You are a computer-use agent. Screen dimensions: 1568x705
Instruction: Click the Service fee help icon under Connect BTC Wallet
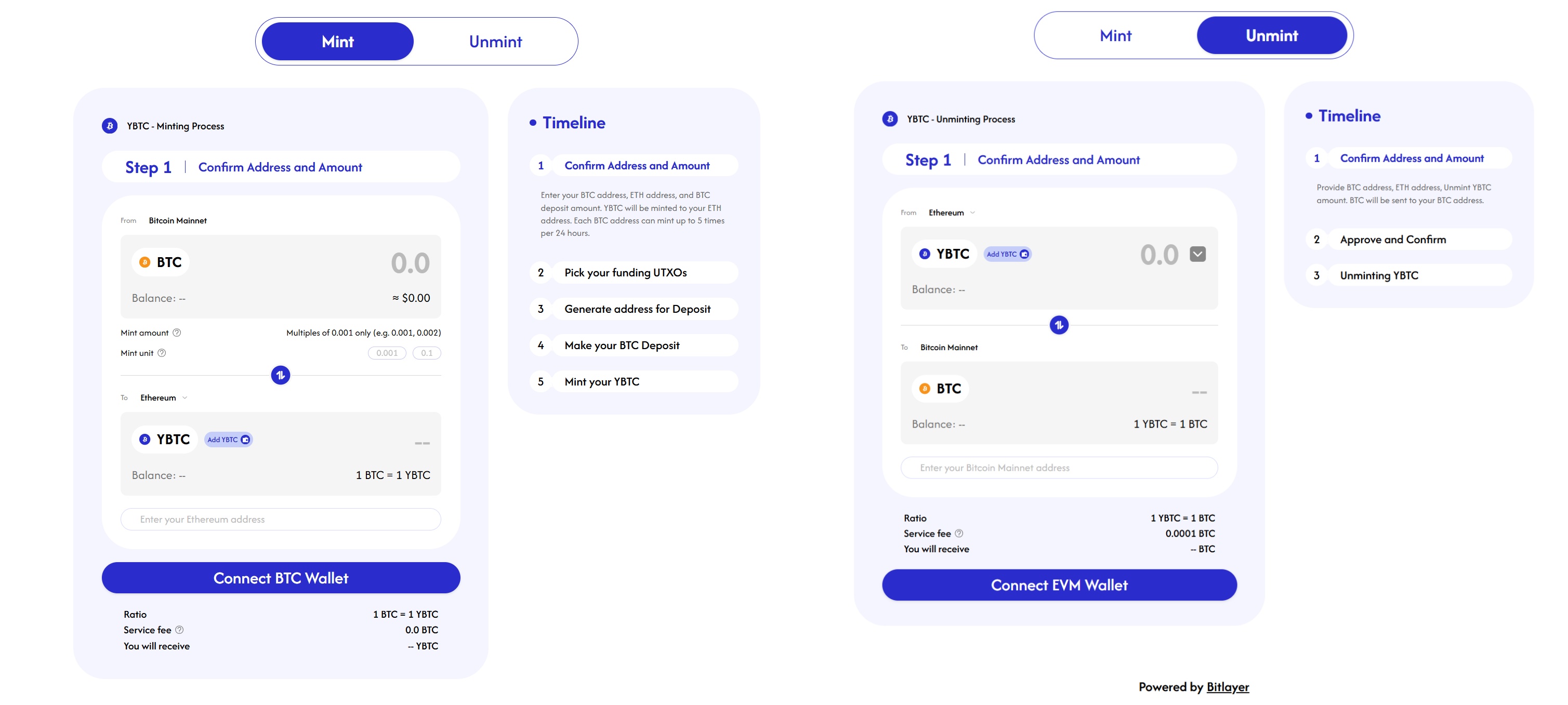(180, 630)
